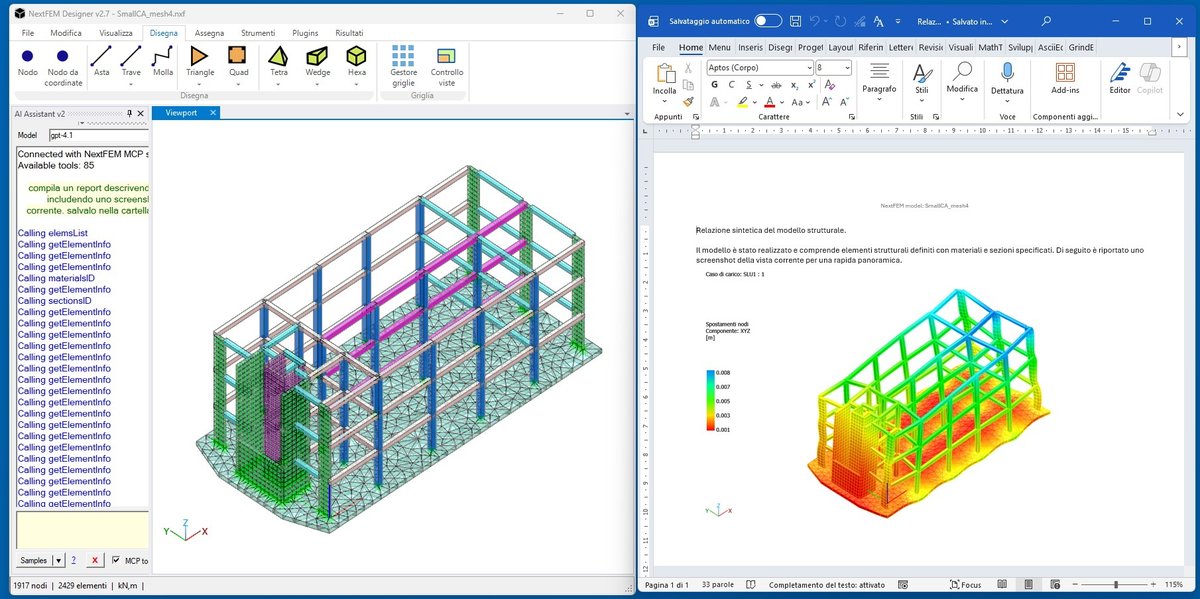Open the gpt-4.1 model dropdown
The height and width of the screenshot is (599, 1200).
click(97, 134)
